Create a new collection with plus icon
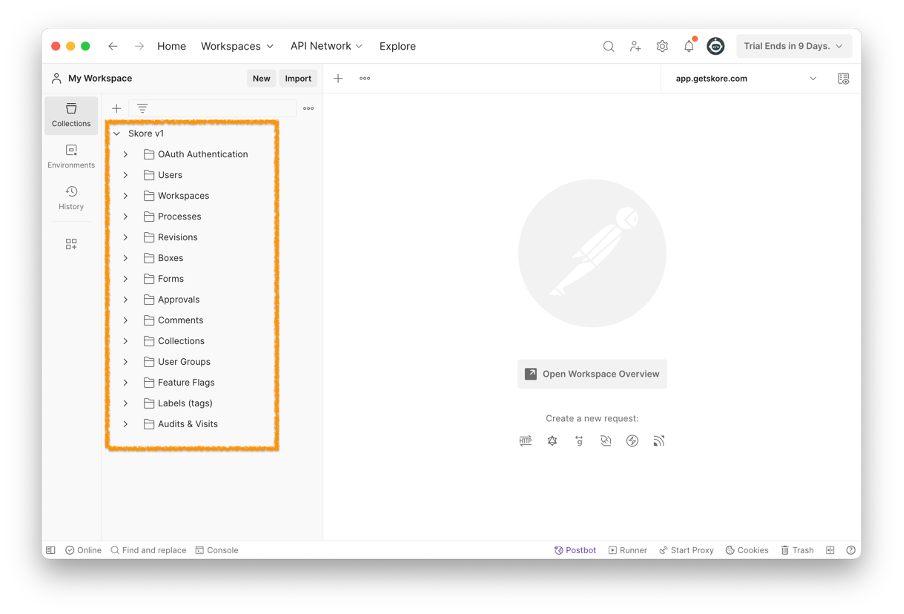The width and height of the screenshot is (904, 614). [x=116, y=108]
